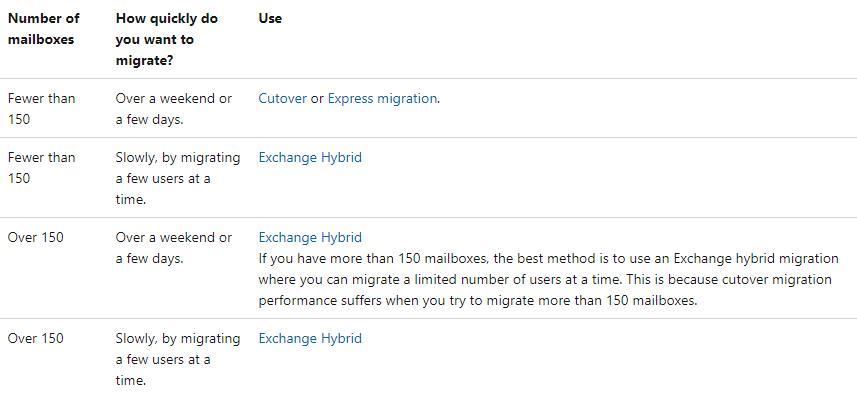
Task: Click the "Use" column header
Action: click(x=270, y=18)
